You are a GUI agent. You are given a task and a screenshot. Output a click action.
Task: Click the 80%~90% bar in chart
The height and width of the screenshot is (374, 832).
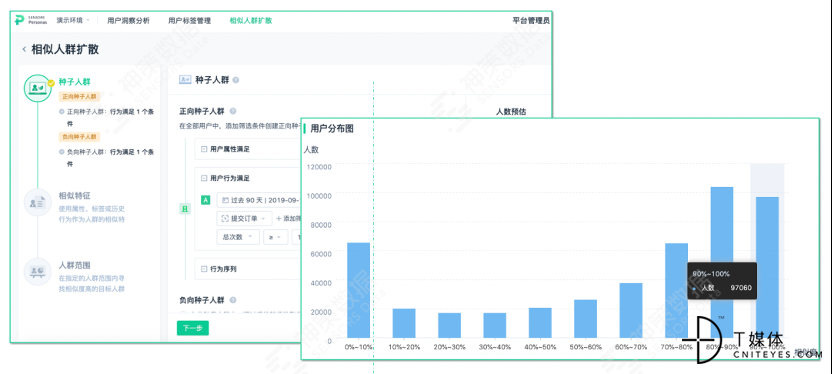click(722, 262)
